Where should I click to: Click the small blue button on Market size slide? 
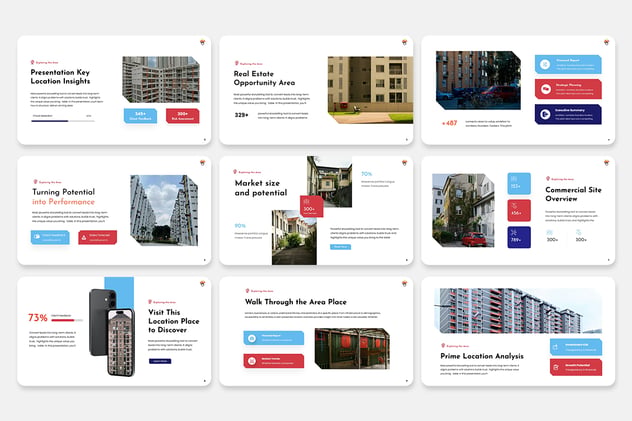(340, 247)
